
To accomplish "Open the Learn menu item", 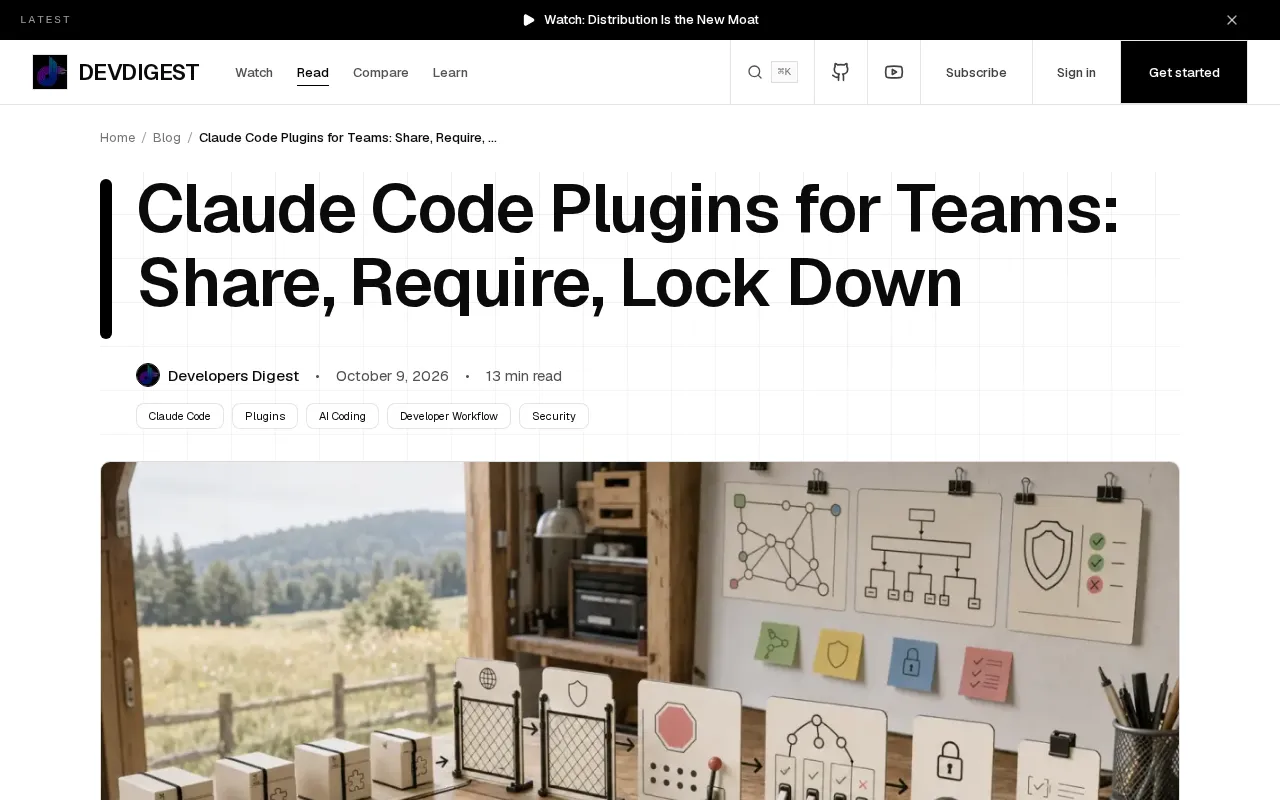I will coord(450,72).
